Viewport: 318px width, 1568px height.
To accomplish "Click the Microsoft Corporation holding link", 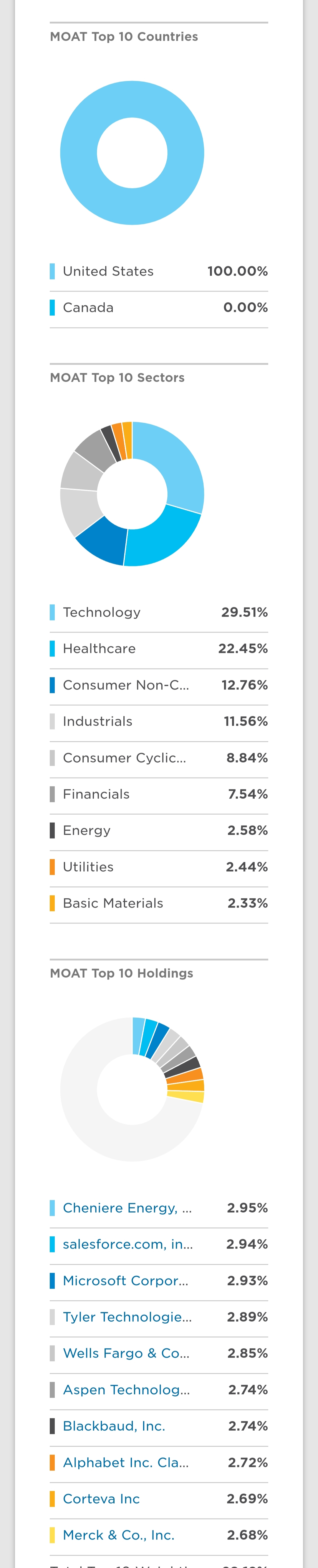I will pos(125,1281).
